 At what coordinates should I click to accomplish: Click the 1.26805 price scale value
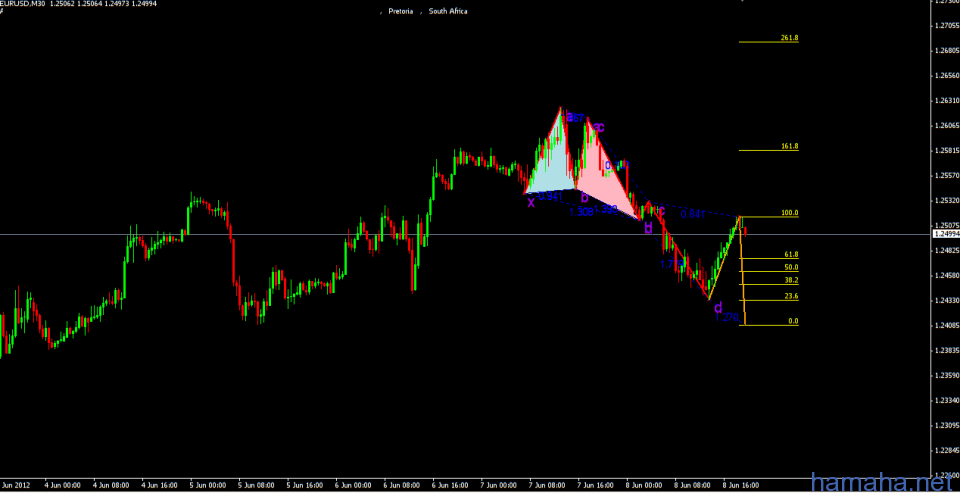[947, 50]
